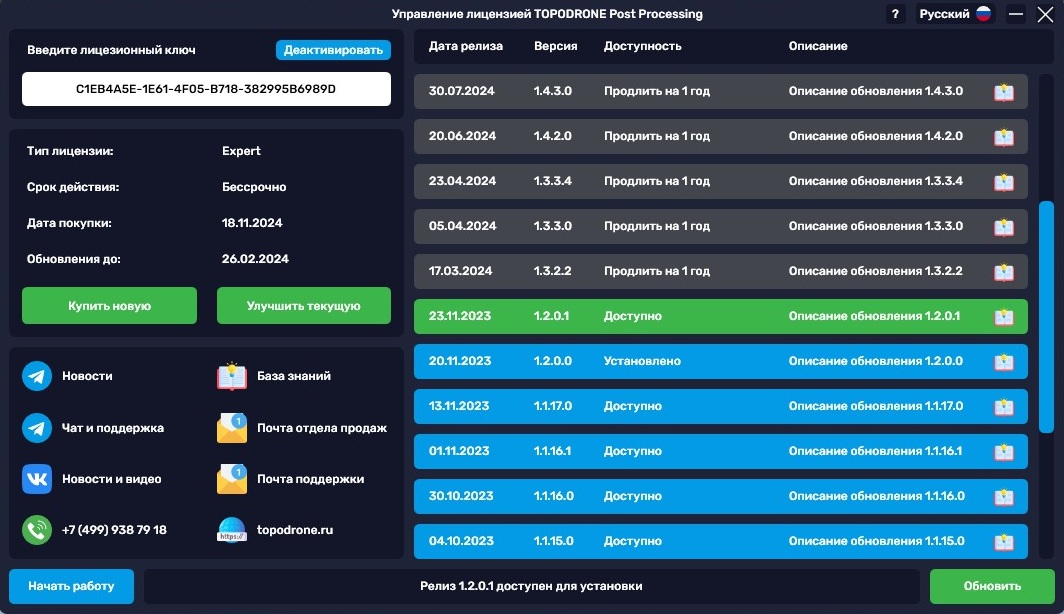Click the Начать работу button
Image resolution: width=1064 pixels, height=614 pixels.
coord(71,586)
